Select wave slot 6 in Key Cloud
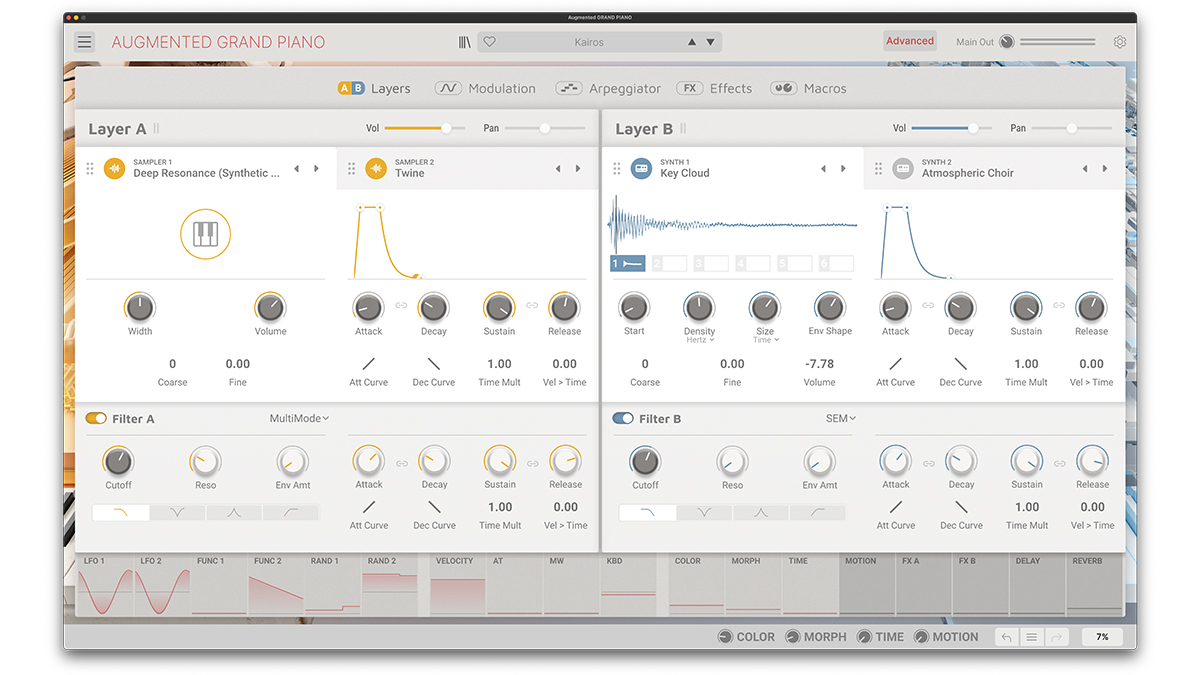This screenshot has width=1200, height=675. click(x=836, y=264)
